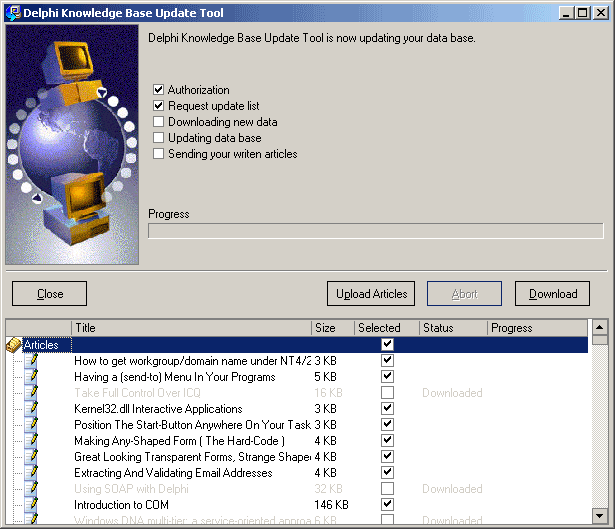Image resolution: width=615 pixels, height=529 pixels.
Task: Check the 'Using SOAP with Delphi' Selected box
Action: [388, 489]
